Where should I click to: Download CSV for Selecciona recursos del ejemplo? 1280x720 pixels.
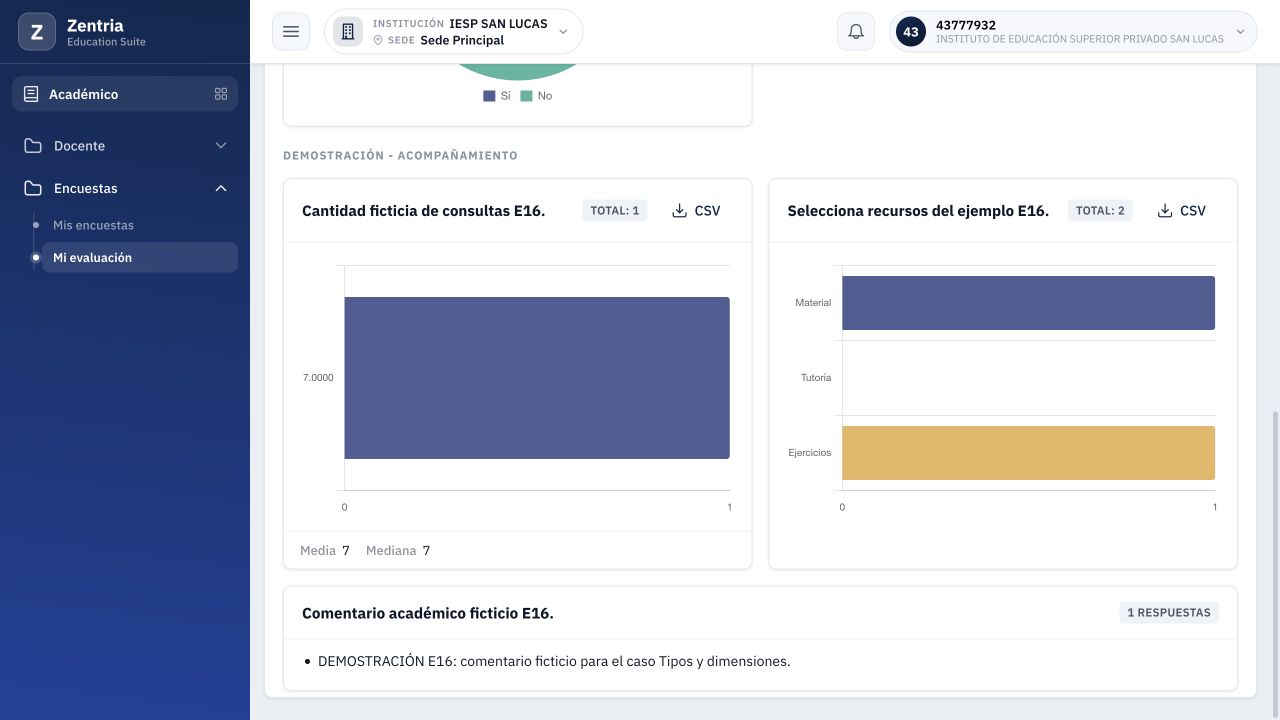click(1182, 211)
